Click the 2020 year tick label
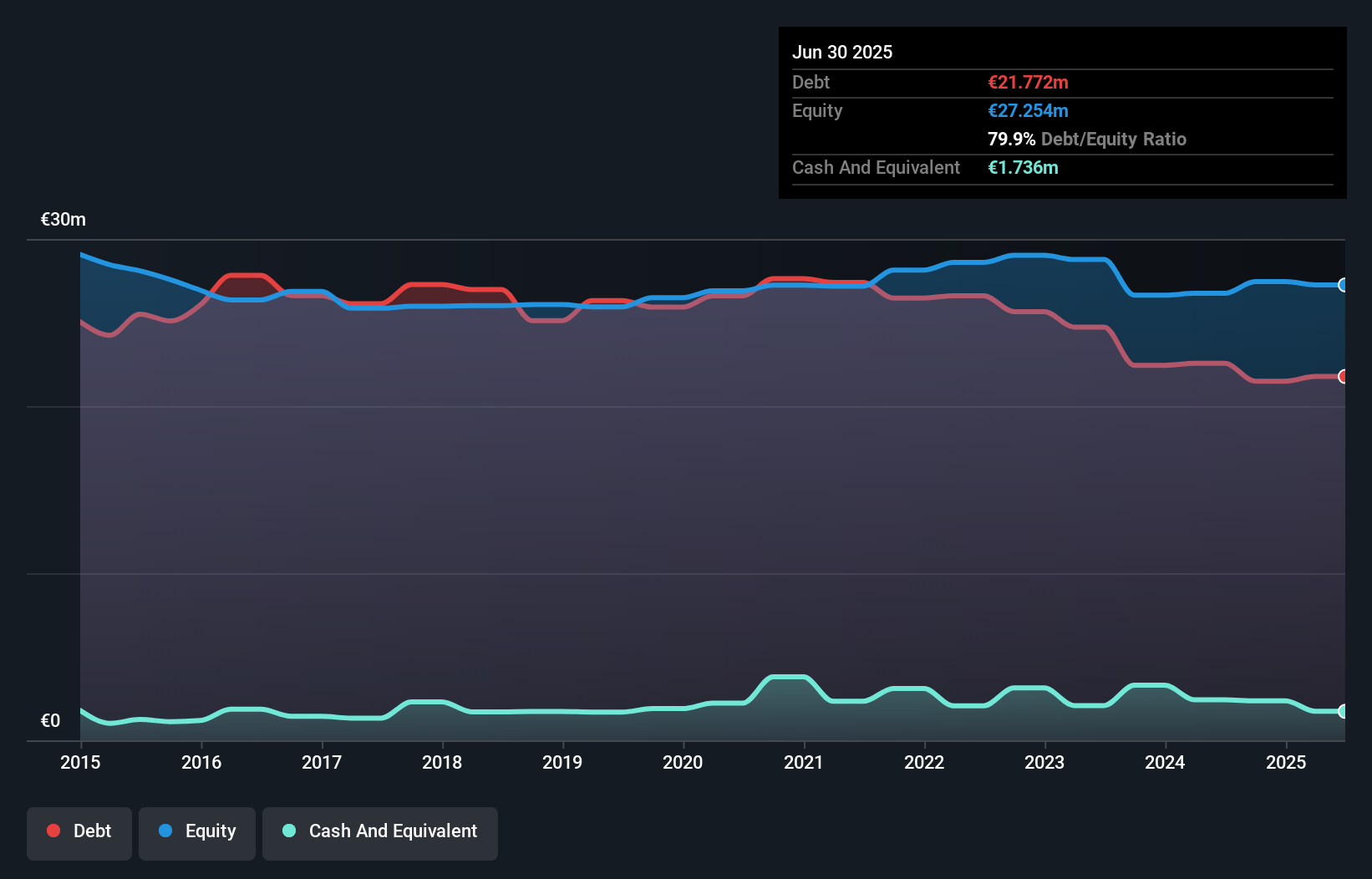Screen dimensions: 1372x879 (x=683, y=762)
